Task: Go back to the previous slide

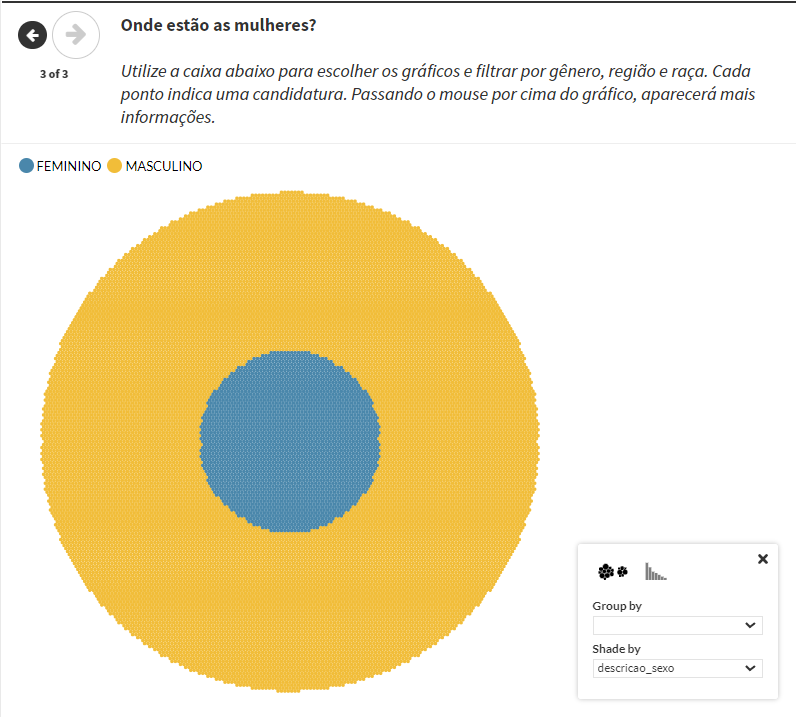Action: (x=33, y=36)
